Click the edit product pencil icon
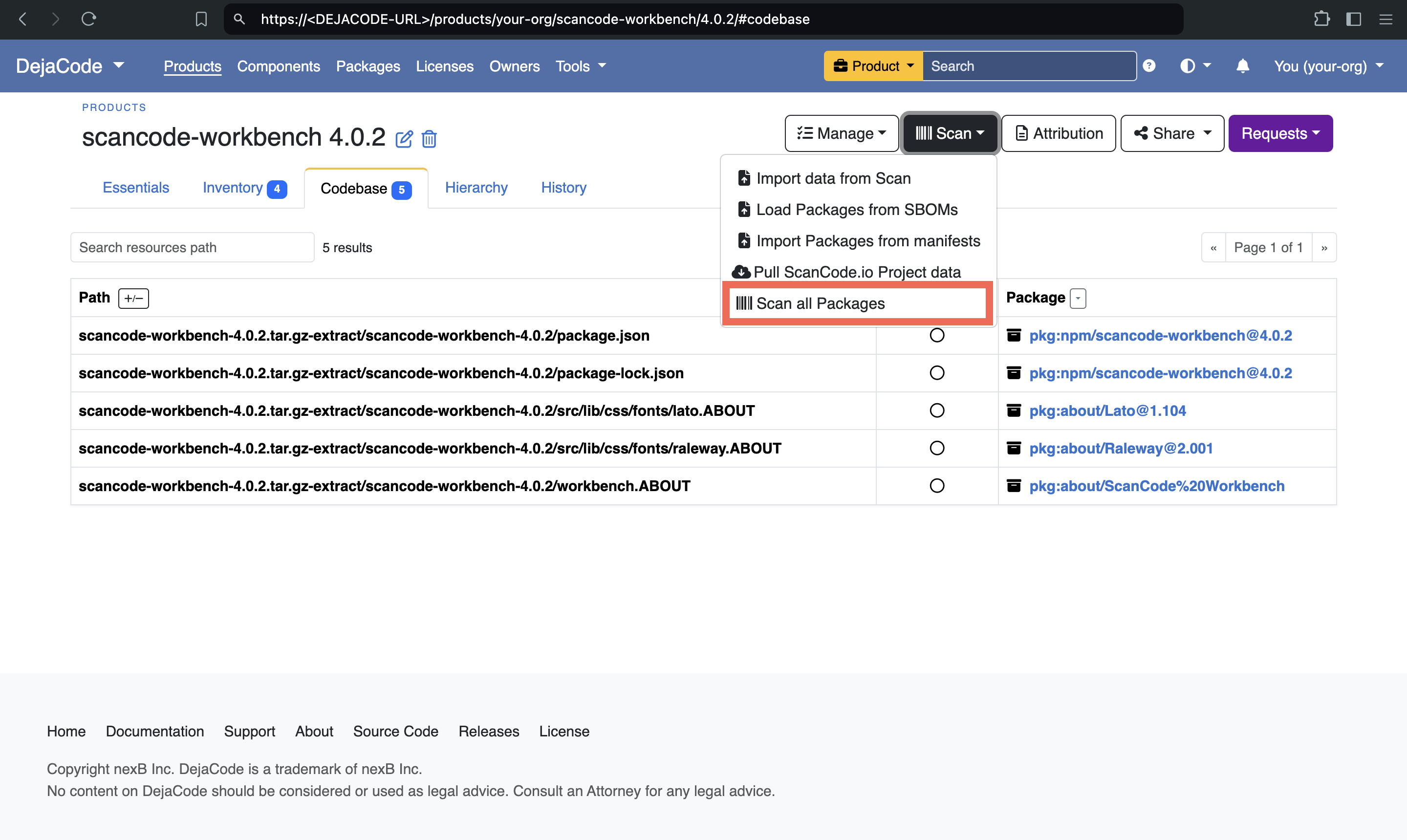 (x=404, y=138)
